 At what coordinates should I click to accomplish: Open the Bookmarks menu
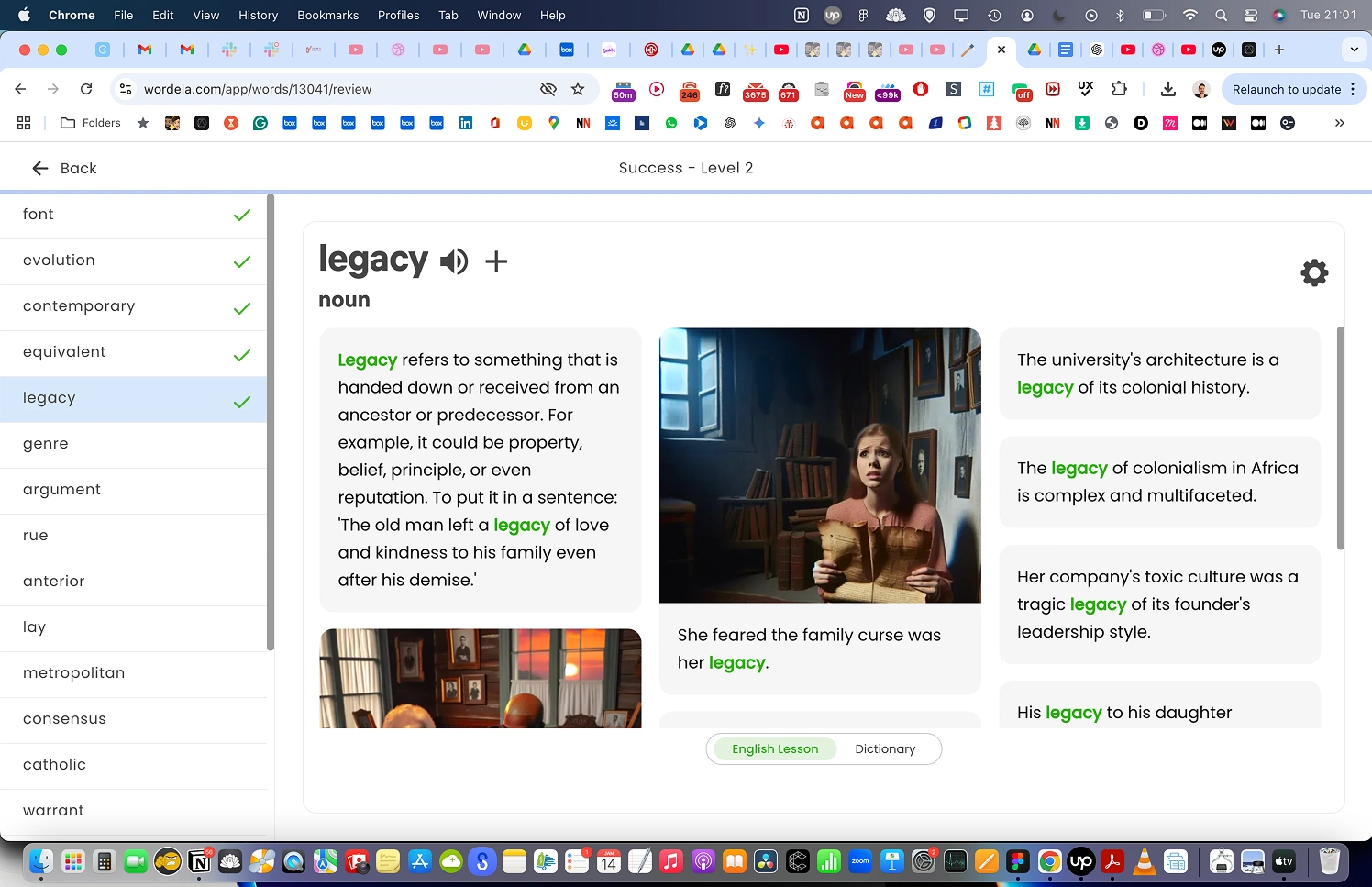point(327,15)
